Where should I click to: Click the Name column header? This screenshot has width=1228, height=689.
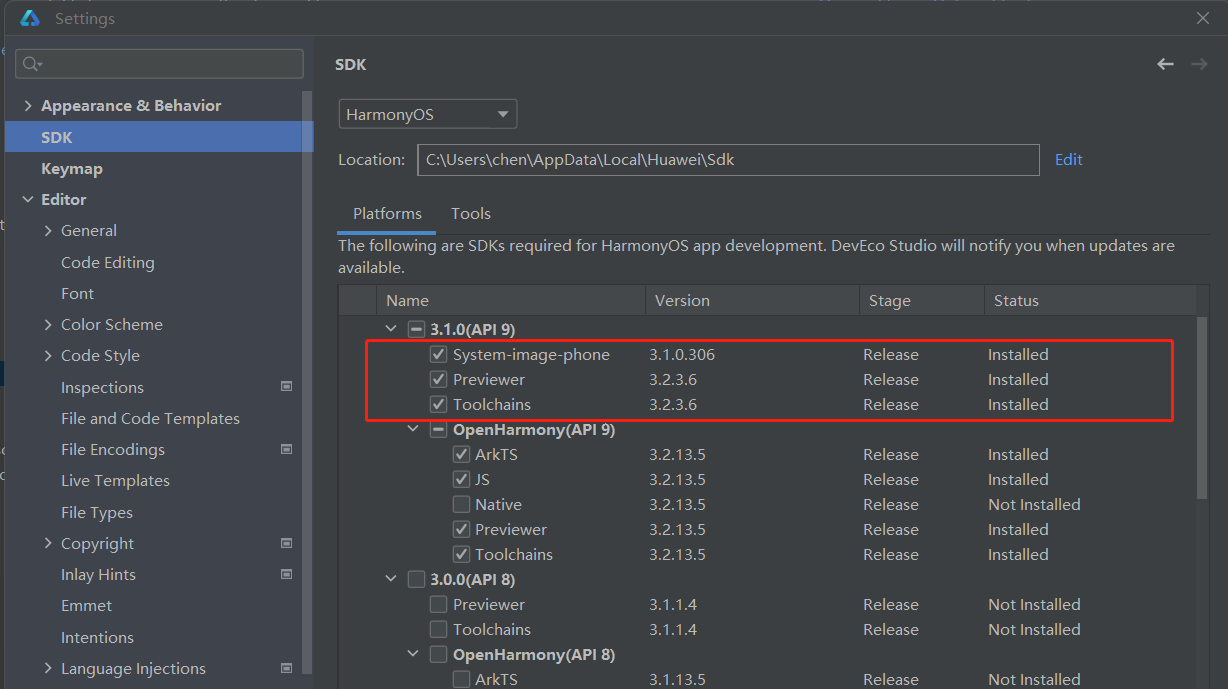tap(511, 300)
